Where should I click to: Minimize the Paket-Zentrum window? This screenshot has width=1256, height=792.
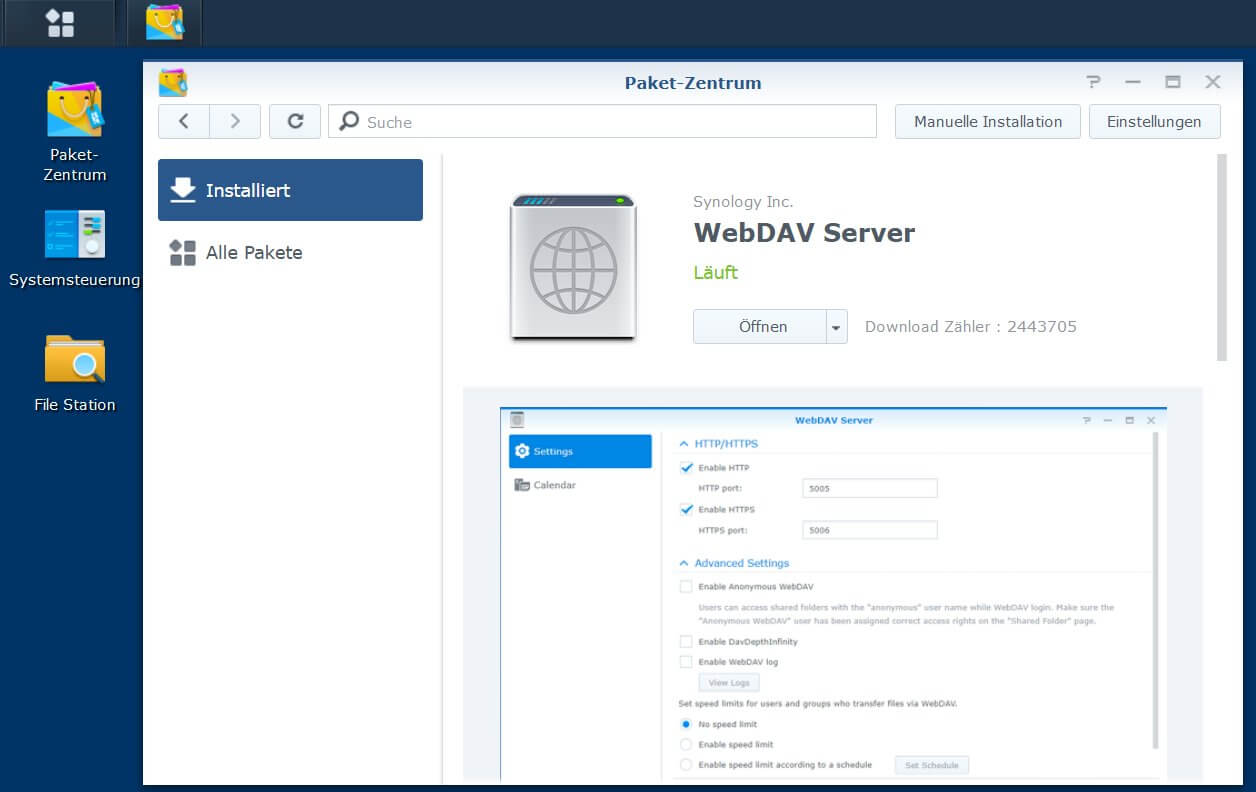[1133, 83]
